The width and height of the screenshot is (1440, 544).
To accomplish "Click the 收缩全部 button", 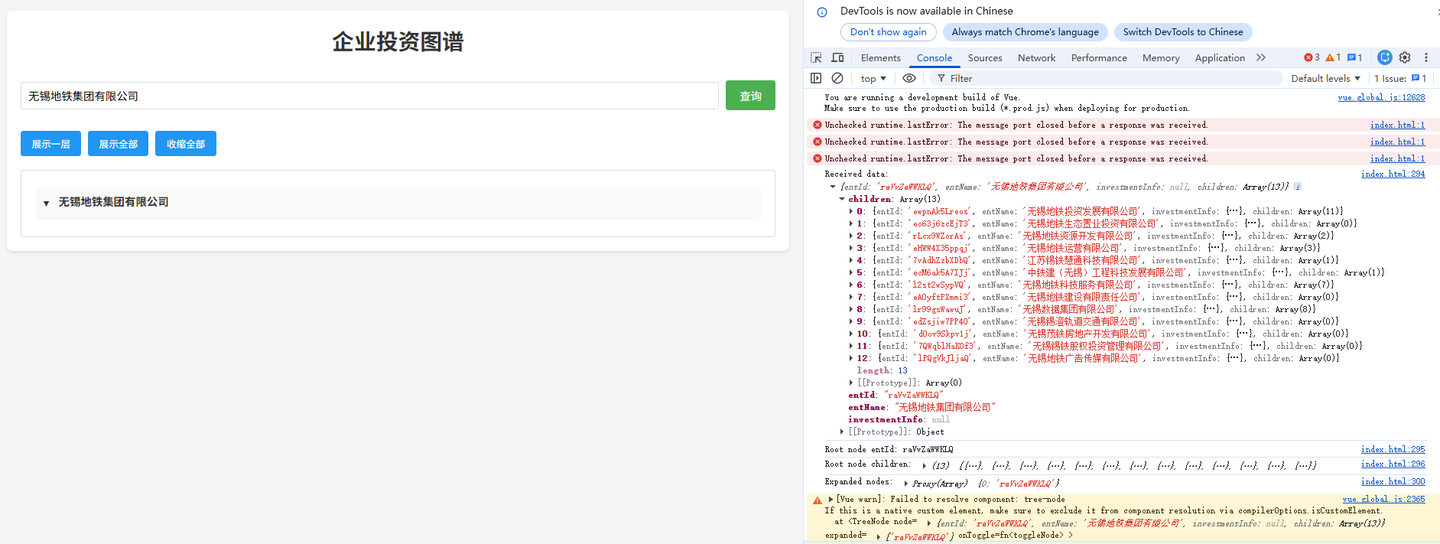I will point(185,144).
